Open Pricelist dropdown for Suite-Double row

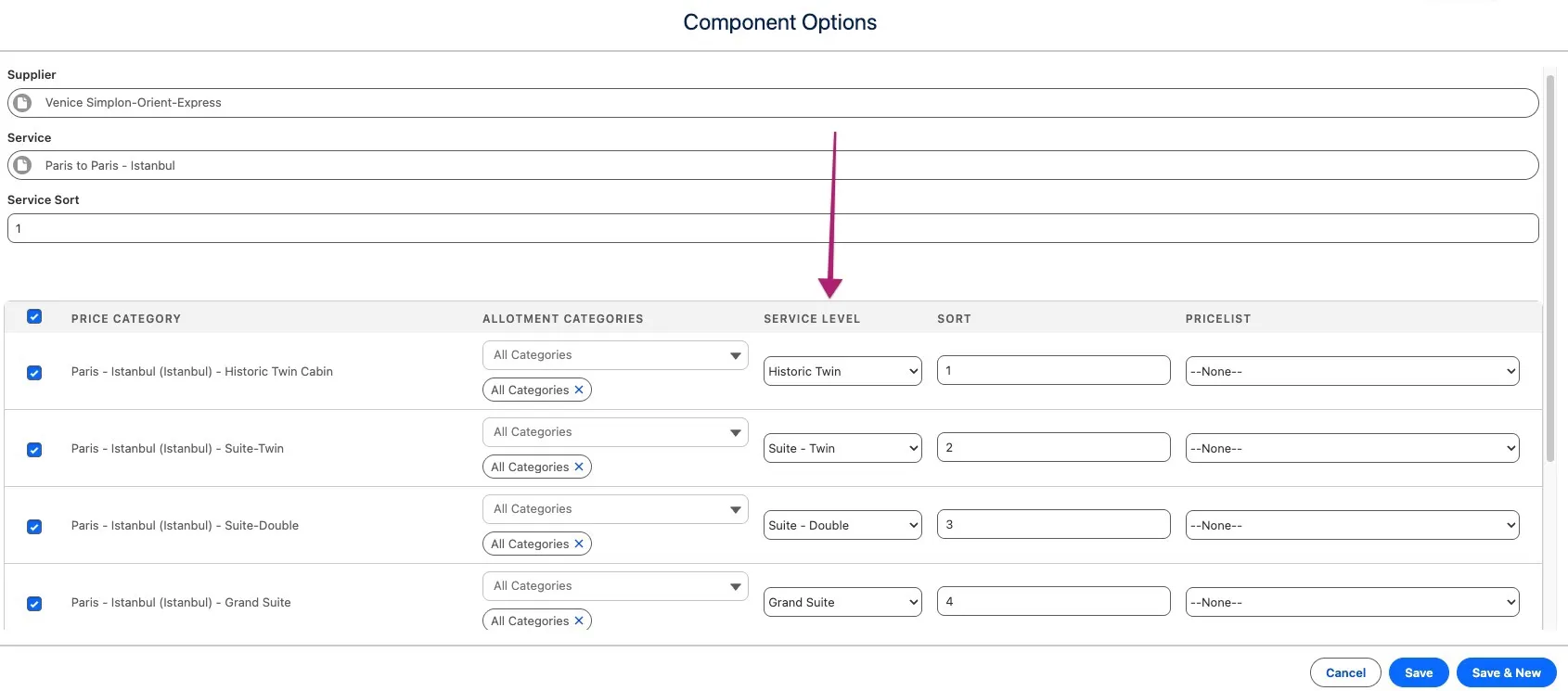click(x=1351, y=526)
